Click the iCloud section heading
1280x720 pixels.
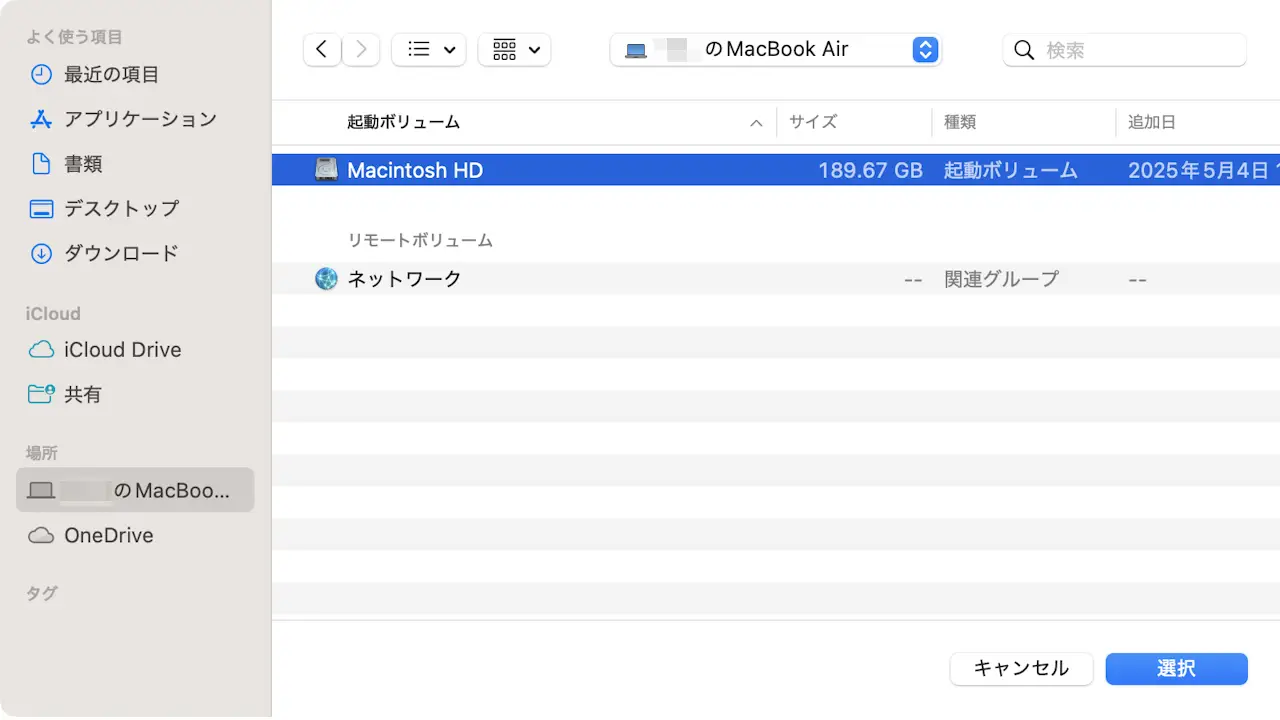pos(53,313)
